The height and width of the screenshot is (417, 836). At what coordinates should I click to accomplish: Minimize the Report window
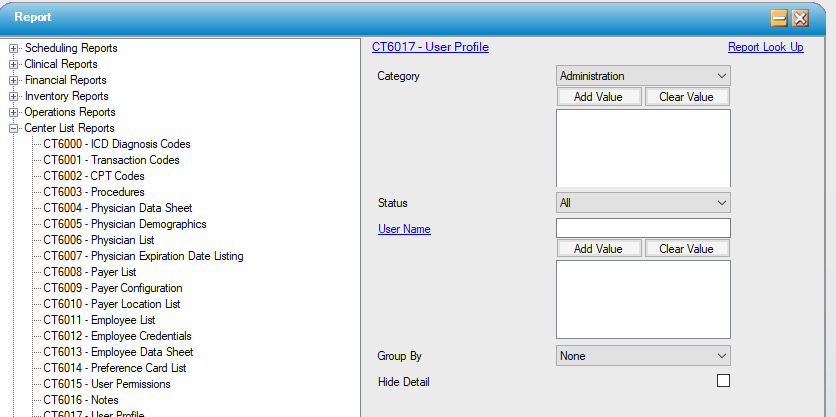[779, 18]
